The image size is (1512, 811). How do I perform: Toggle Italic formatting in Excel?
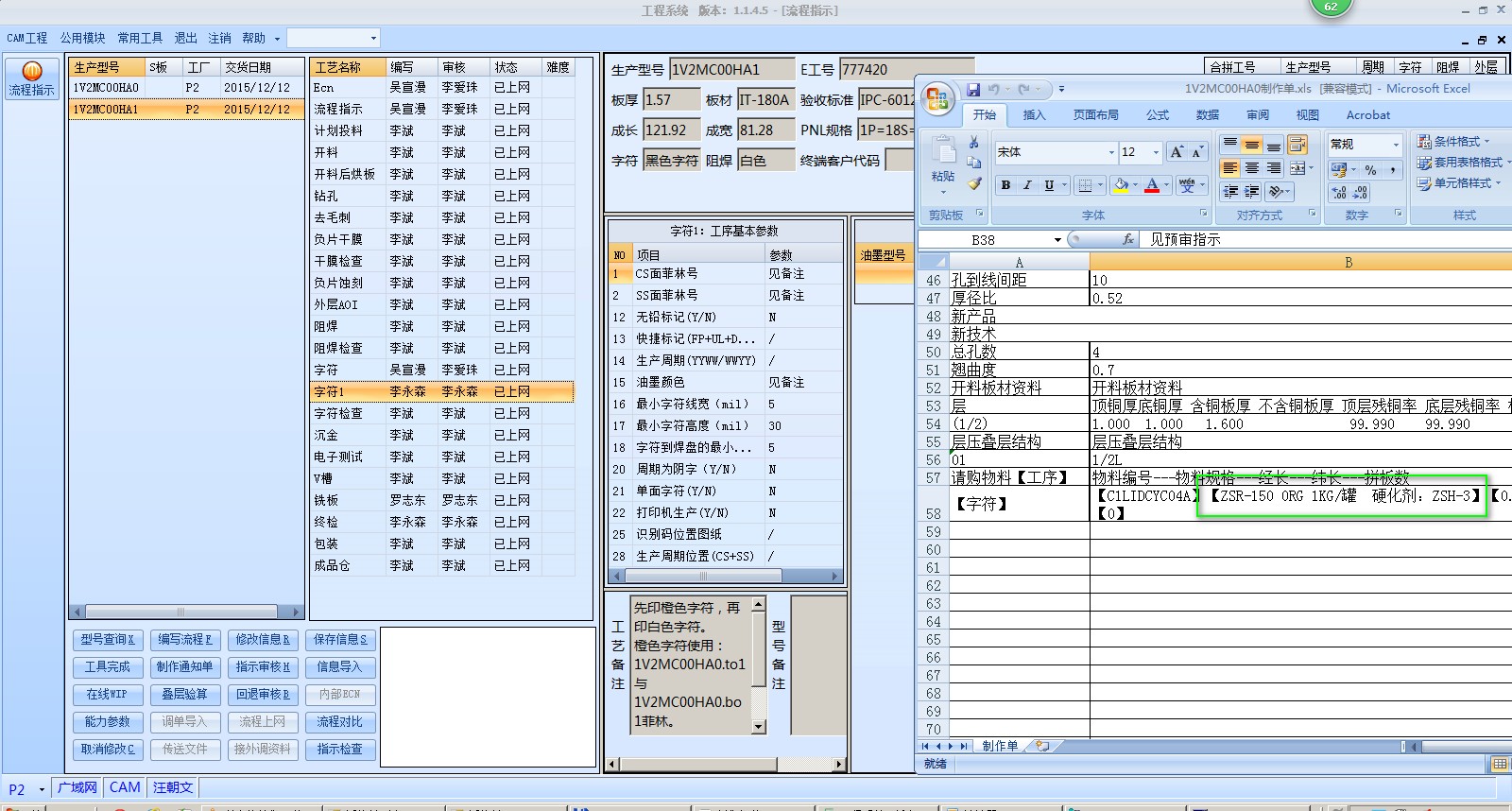1027,185
